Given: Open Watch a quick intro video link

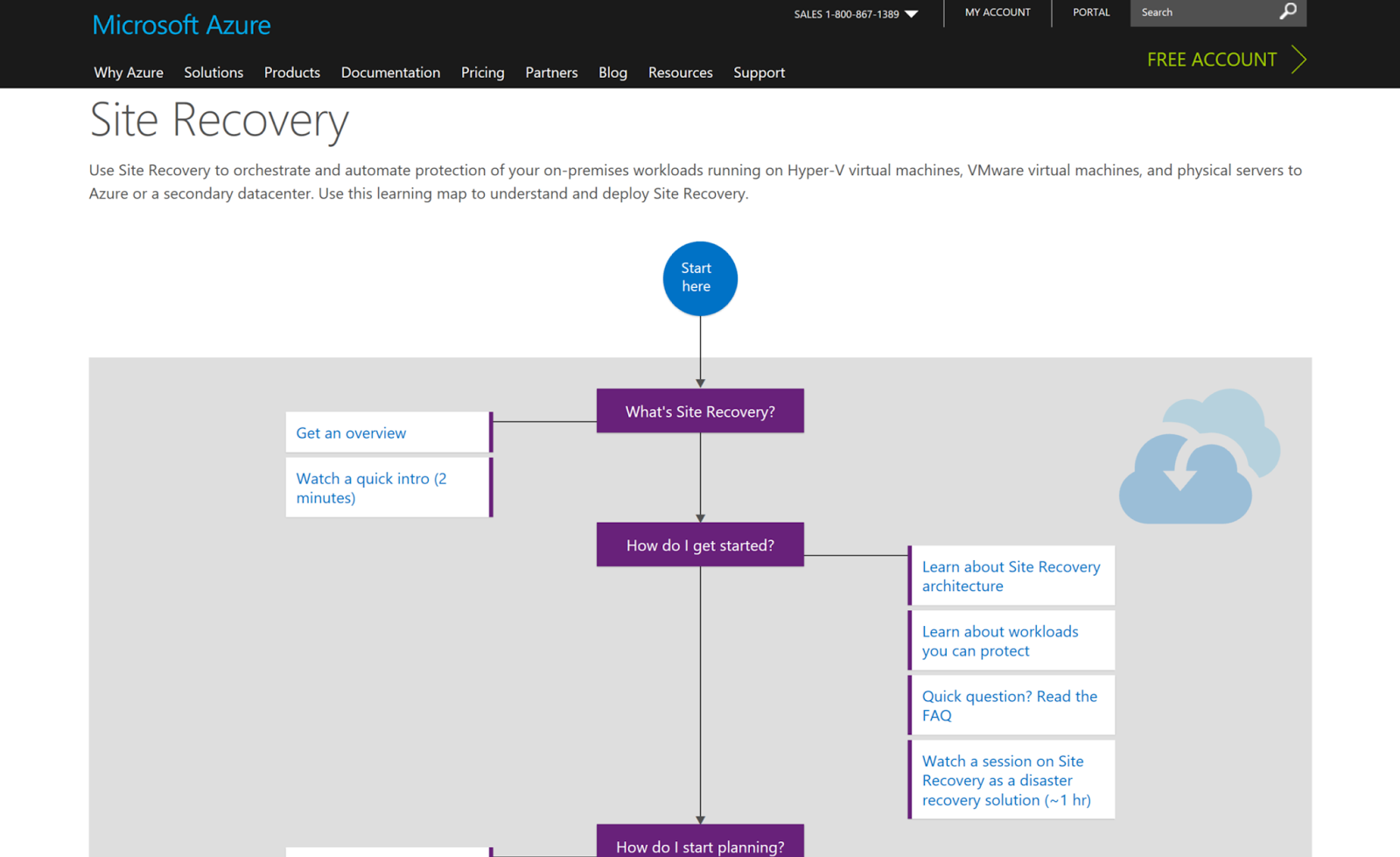Looking at the screenshot, I should coord(371,488).
